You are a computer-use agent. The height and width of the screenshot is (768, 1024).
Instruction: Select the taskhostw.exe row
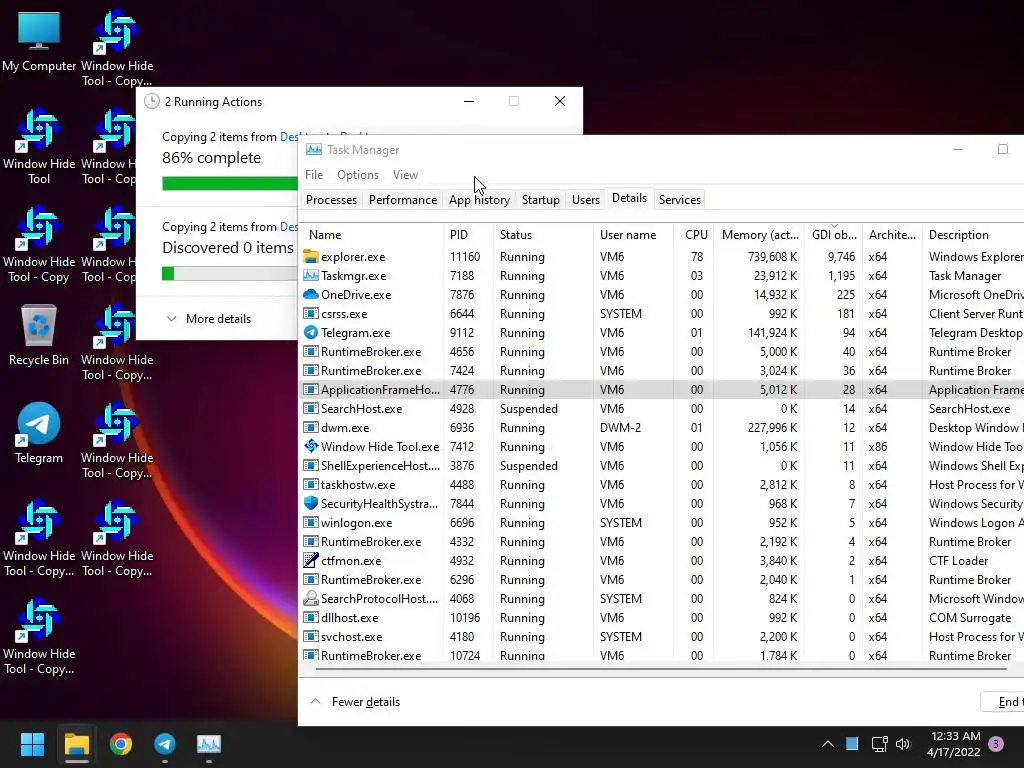(x=661, y=485)
